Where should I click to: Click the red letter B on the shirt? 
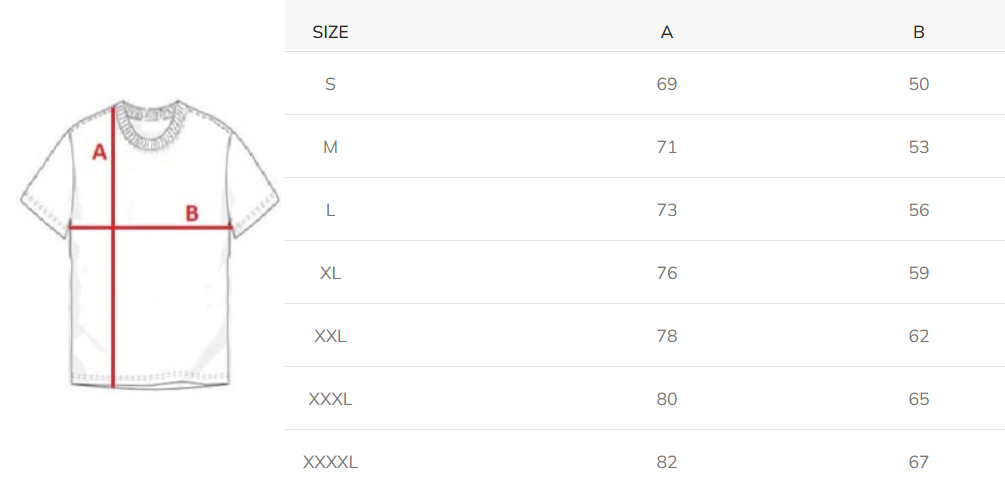point(192,213)
